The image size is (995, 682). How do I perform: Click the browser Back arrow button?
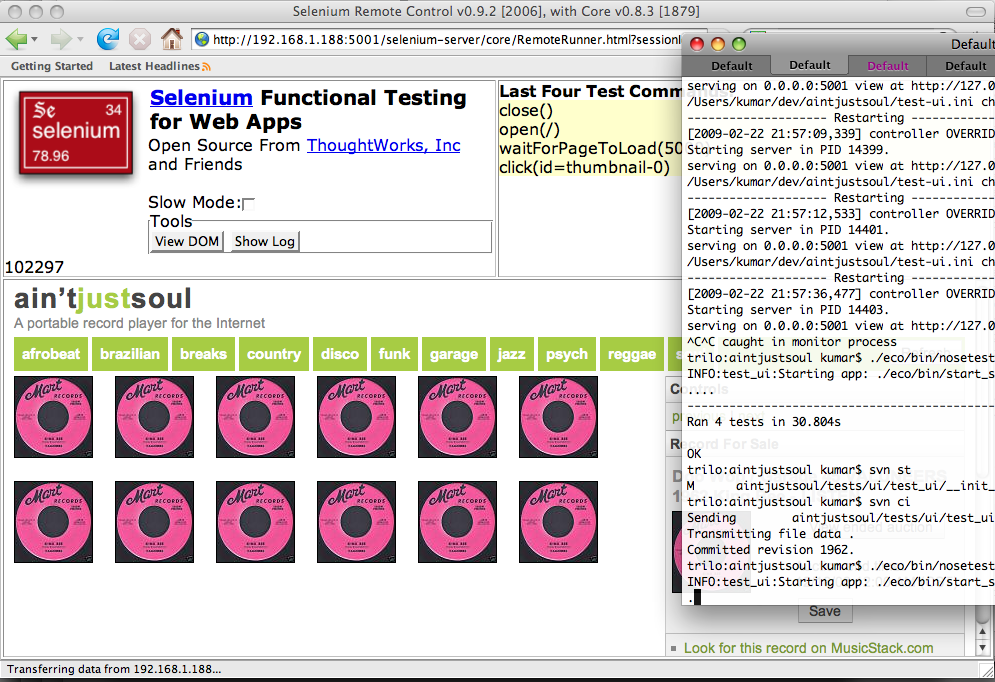[x=16, y=39]
